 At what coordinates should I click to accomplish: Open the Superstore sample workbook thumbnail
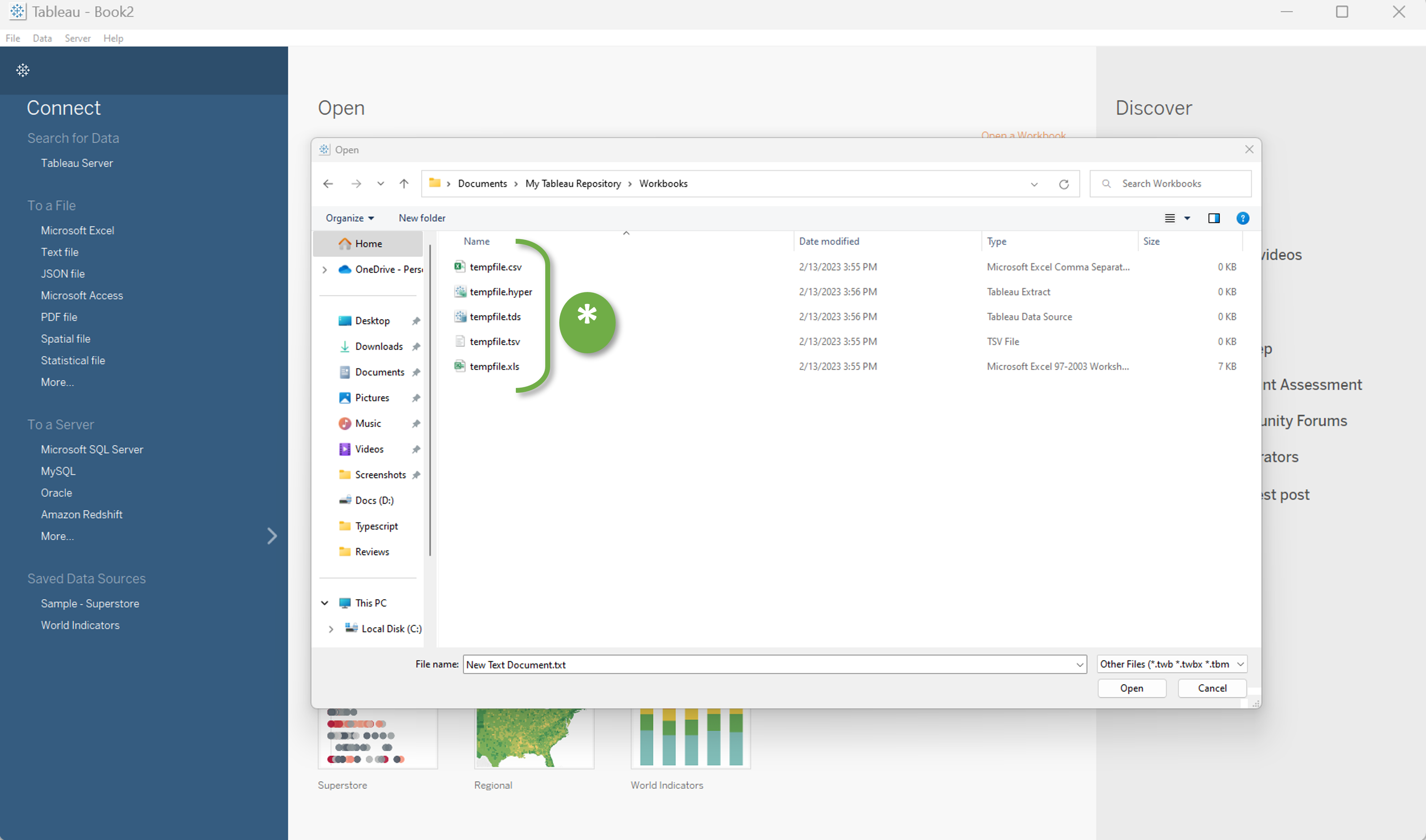(x=378, y=738)
